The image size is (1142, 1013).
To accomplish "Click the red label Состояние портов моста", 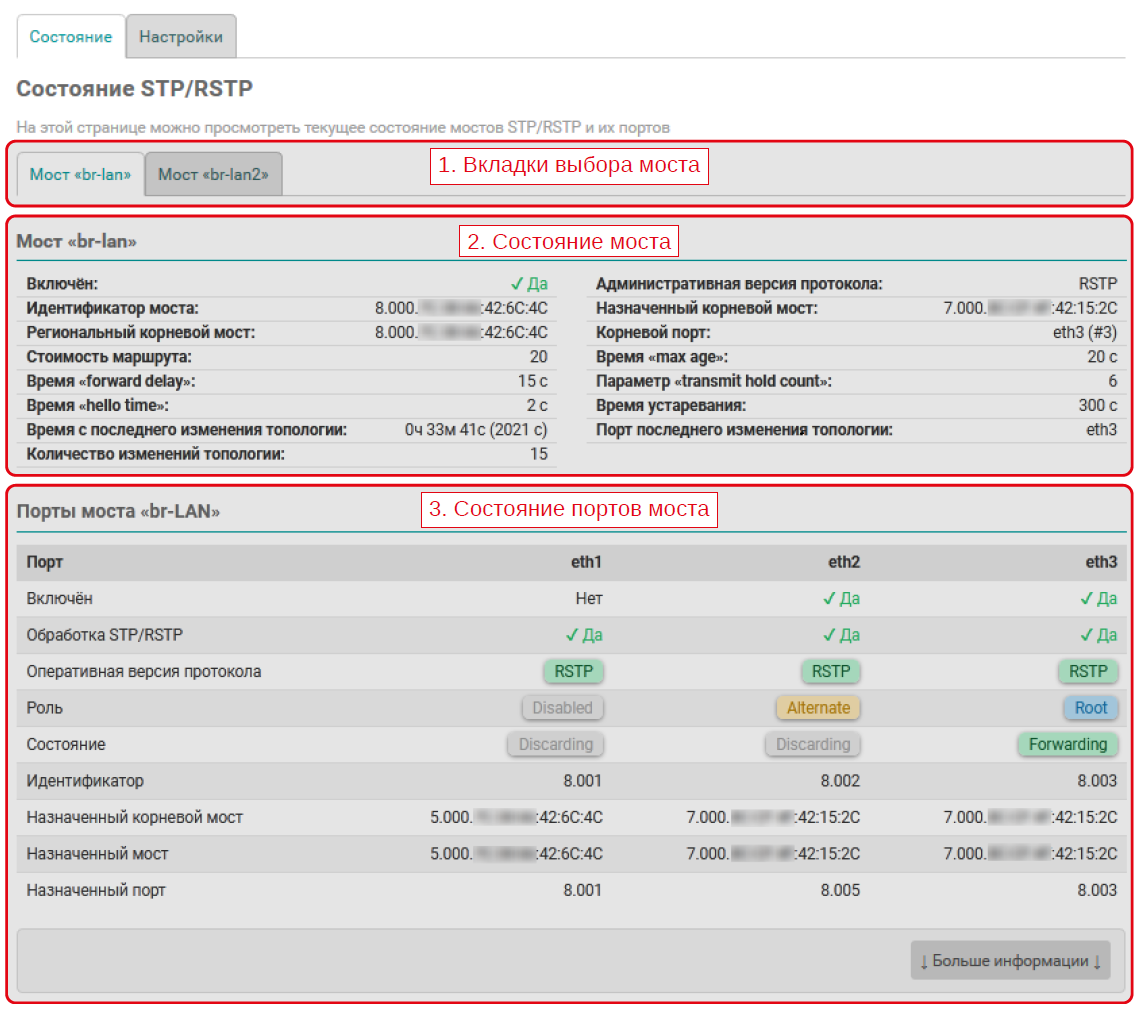I will pyautogui.click(x=569, y=509).
